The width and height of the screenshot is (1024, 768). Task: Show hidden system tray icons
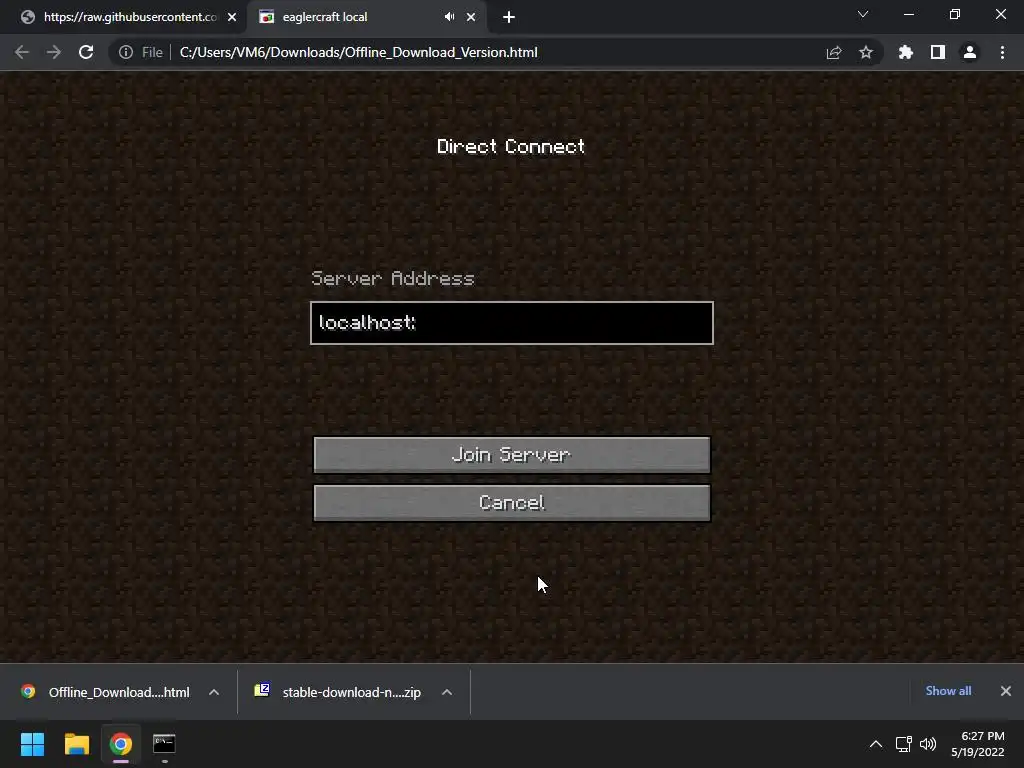(876, 744)
